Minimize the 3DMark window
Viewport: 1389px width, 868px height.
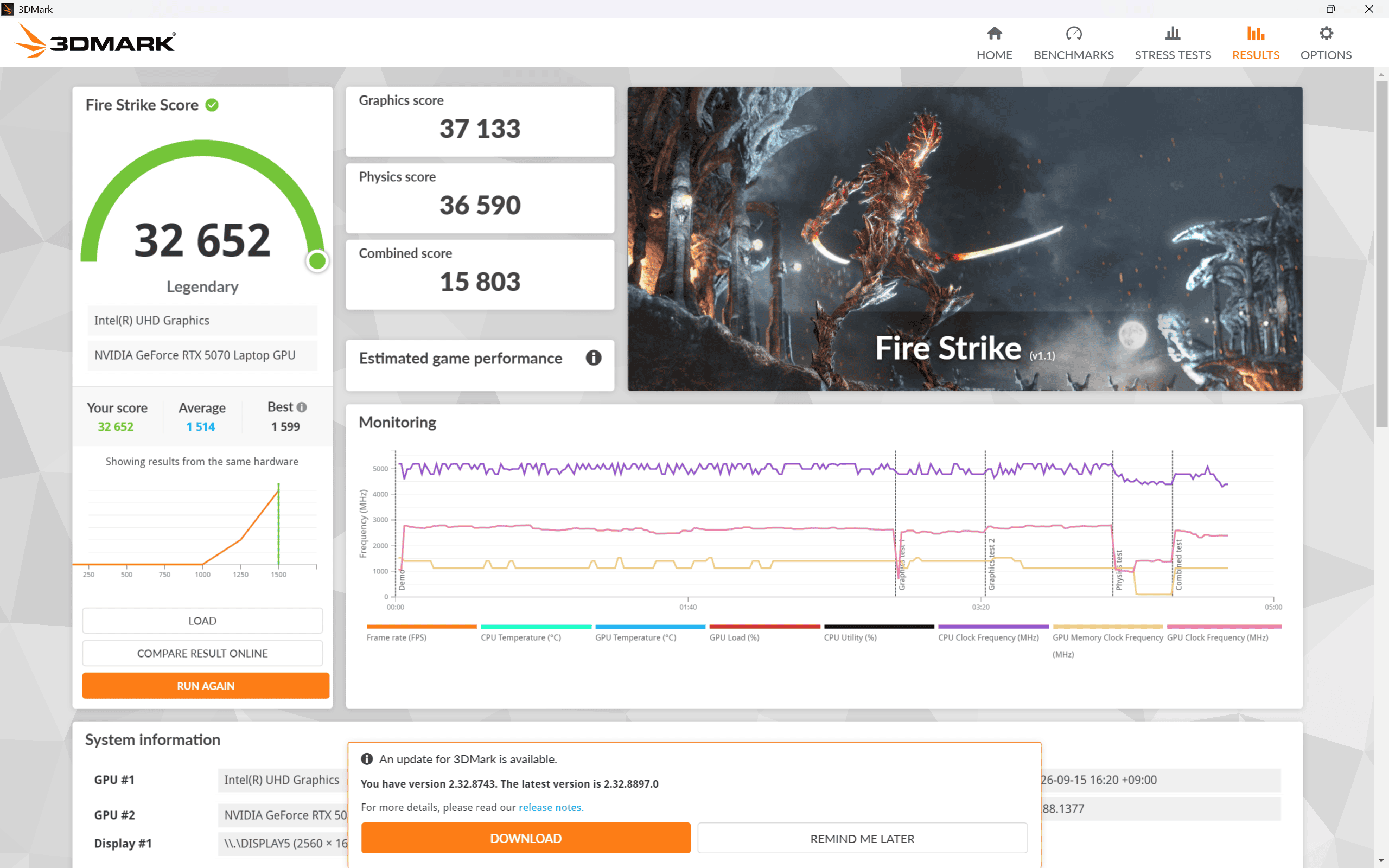[x=1292, y=9]
